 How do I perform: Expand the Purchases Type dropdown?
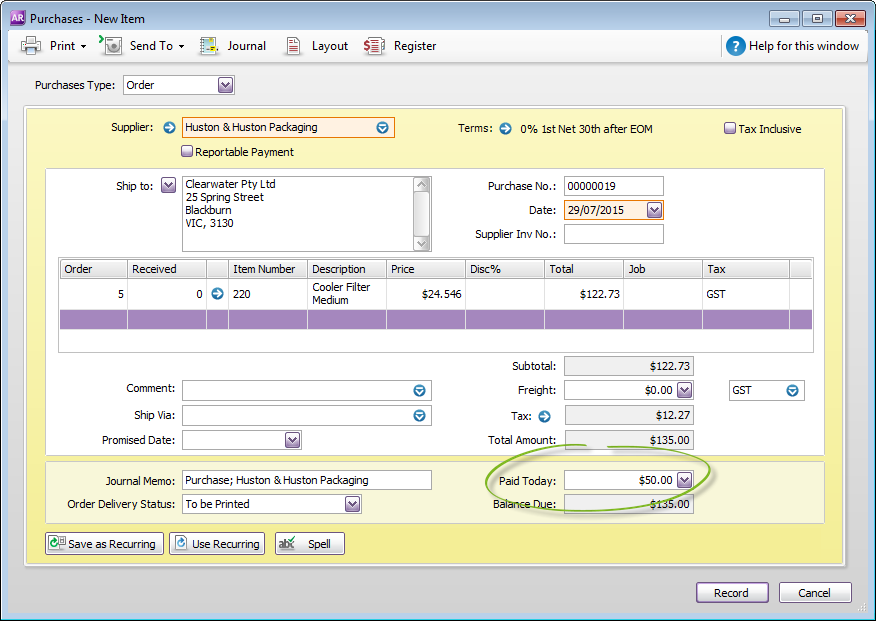[225, 85]
